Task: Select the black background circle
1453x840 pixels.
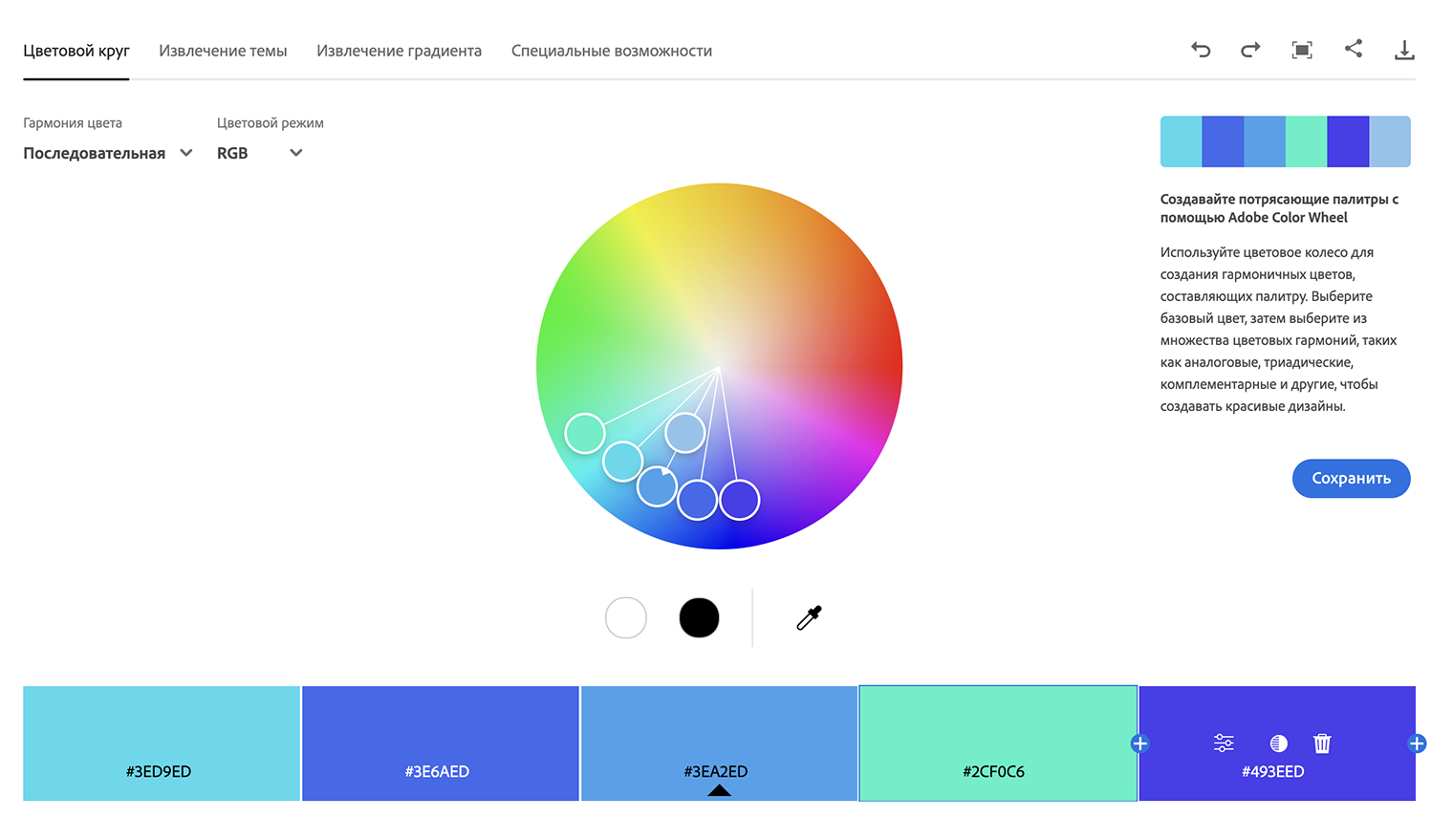Action: (x=699, y=617)
